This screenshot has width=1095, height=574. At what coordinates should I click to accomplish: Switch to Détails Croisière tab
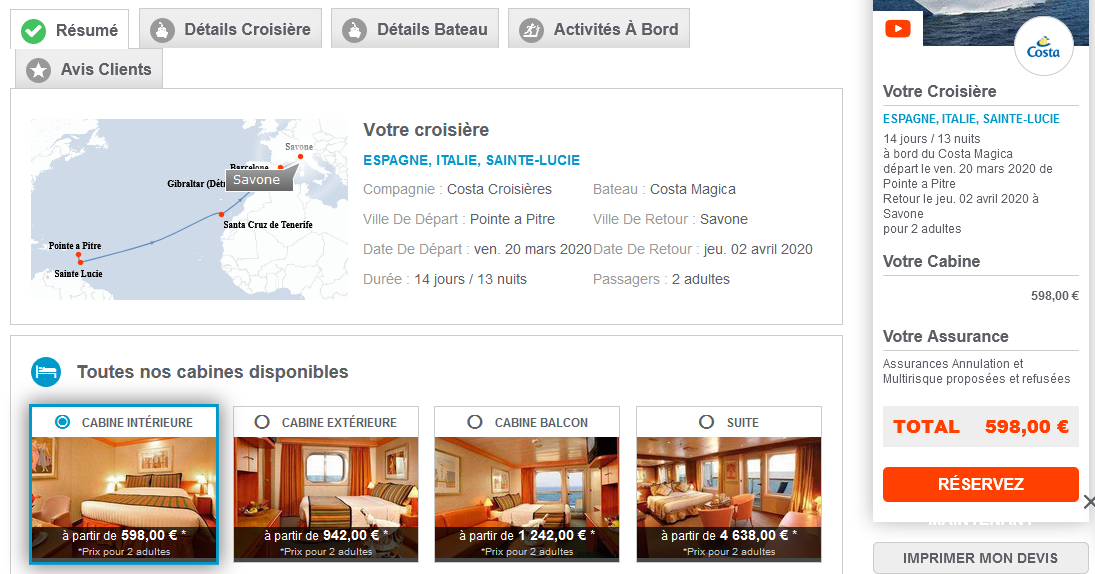230,29
